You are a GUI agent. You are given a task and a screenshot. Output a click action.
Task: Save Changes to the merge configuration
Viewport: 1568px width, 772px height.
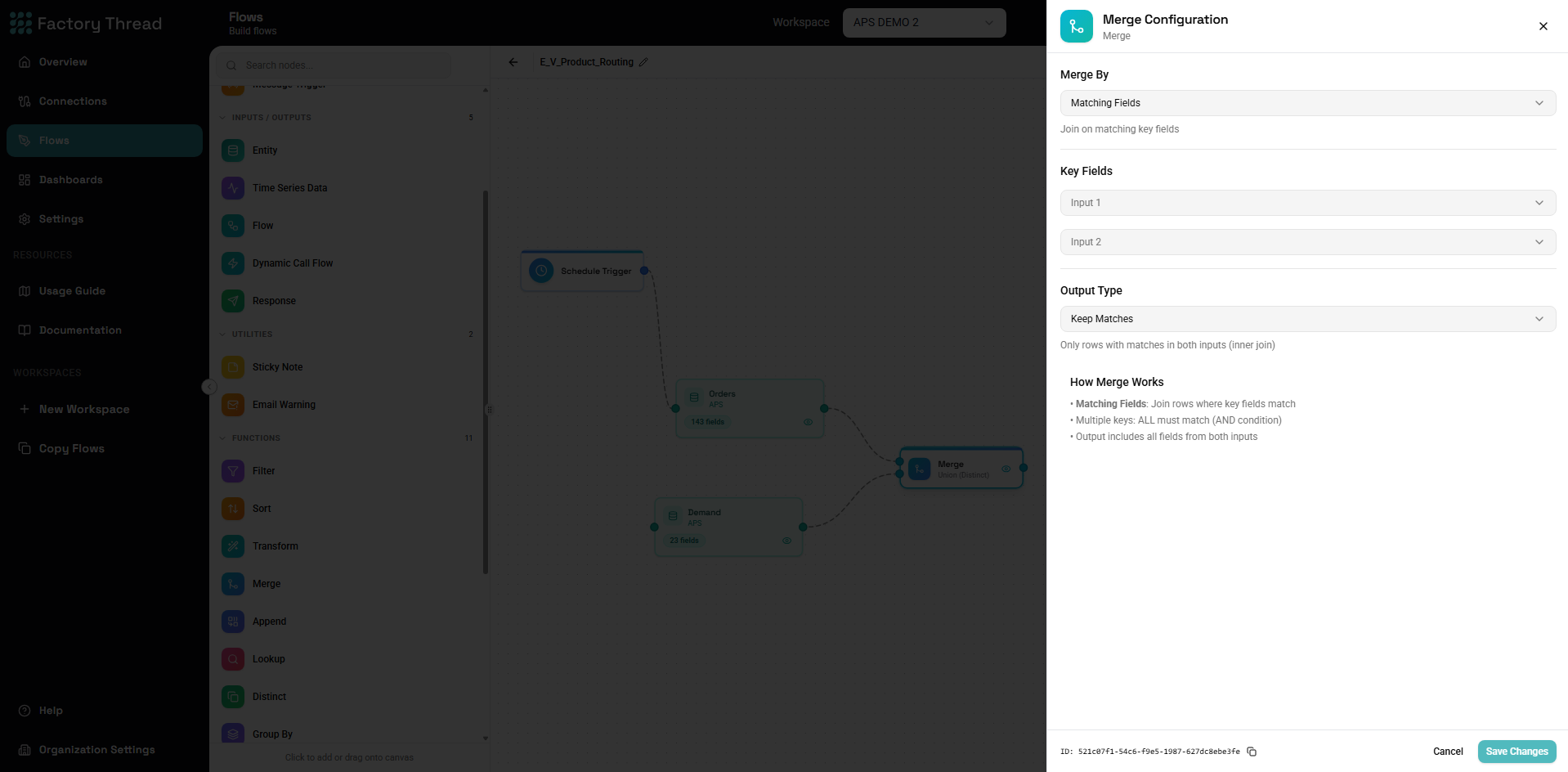1516,752
